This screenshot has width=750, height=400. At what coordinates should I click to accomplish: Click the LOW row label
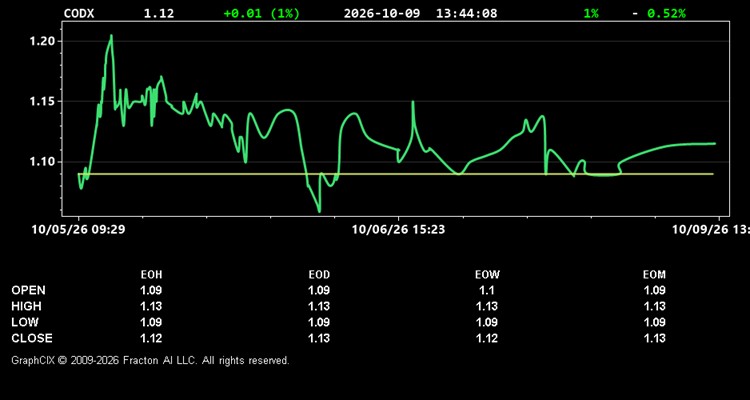point(25,322)
